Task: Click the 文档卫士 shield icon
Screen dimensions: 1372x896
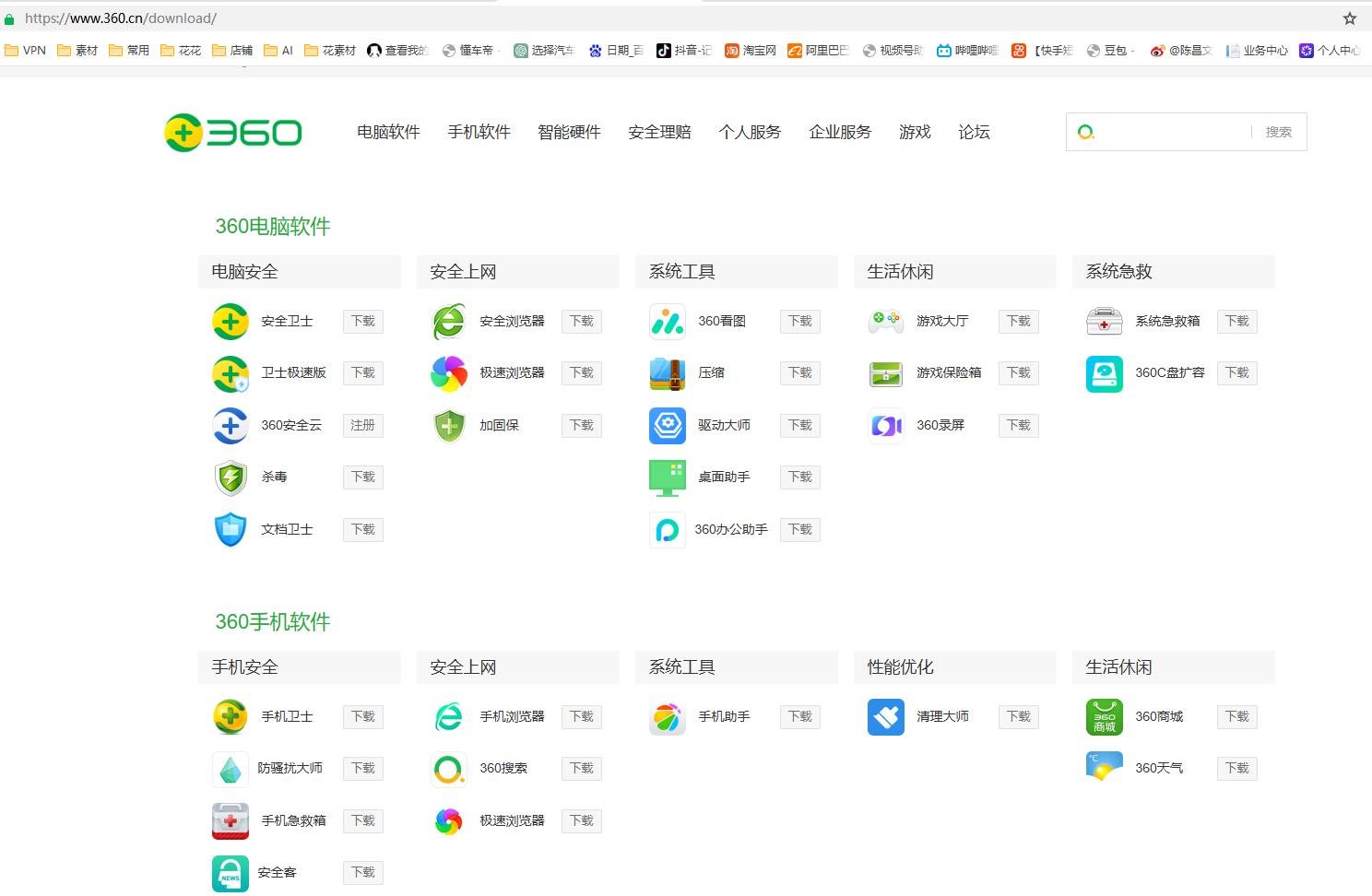Action: (231, 529)
